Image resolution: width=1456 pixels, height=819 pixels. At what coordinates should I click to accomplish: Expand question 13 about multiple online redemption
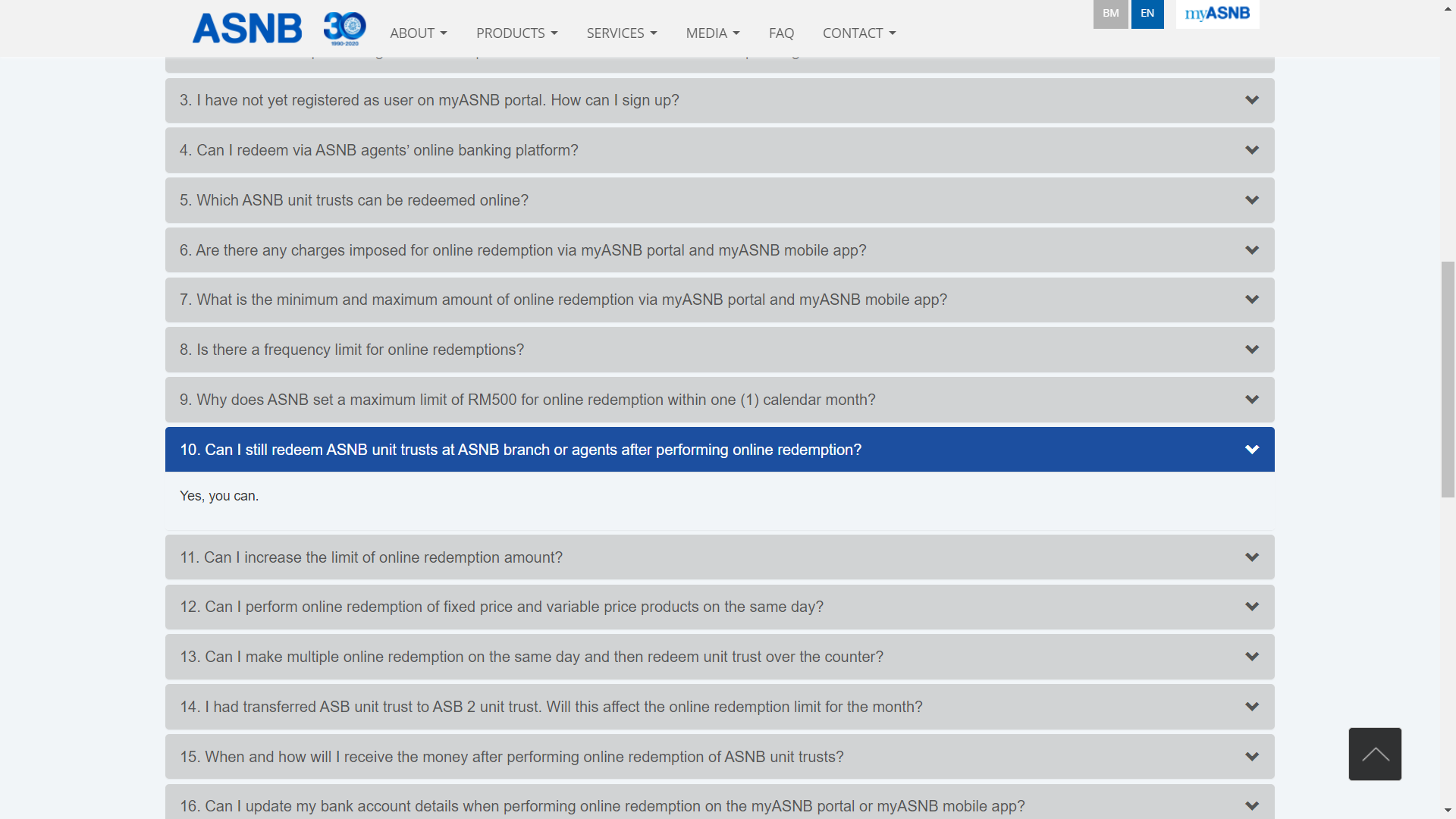[x=720, y=657]
